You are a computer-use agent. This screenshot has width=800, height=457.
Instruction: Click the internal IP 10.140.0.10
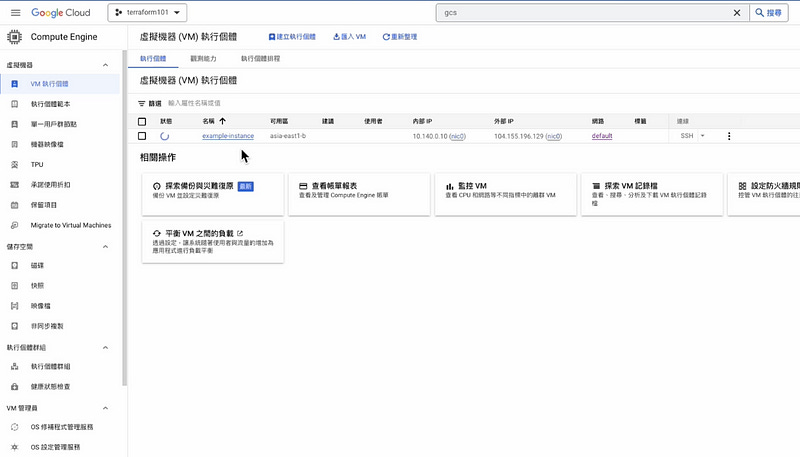(430, 136)
